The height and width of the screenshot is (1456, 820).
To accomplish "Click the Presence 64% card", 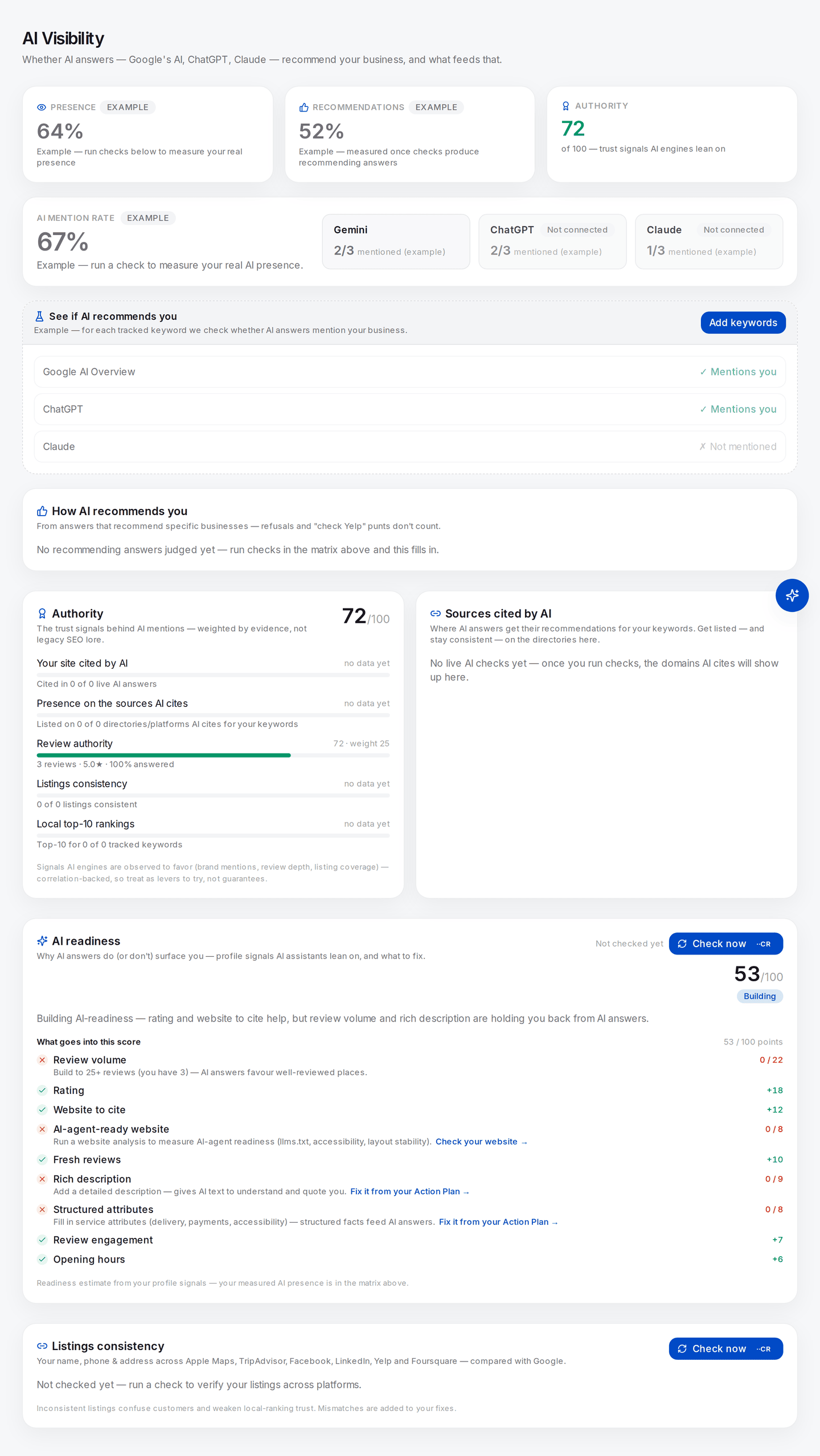I will pyautogui.click(x=147, y=134).
